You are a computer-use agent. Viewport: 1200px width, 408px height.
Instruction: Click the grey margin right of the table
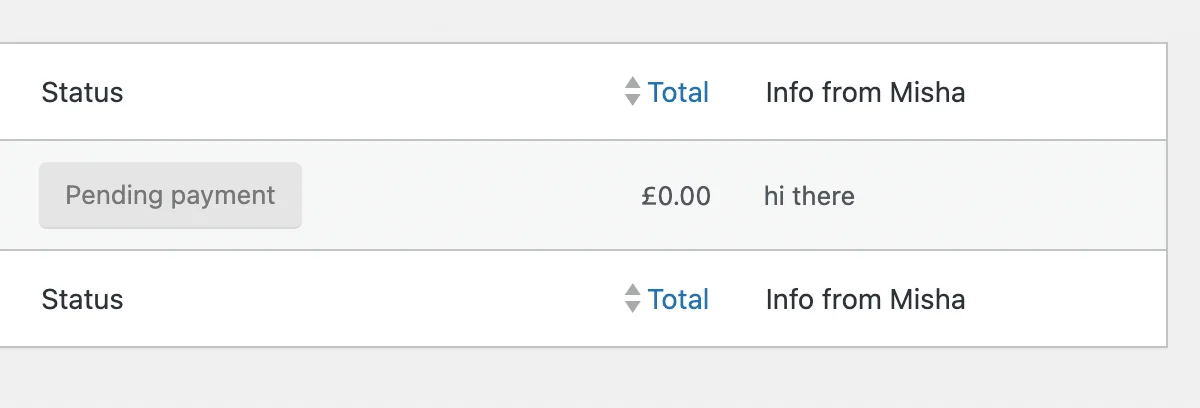point(1185,195)
